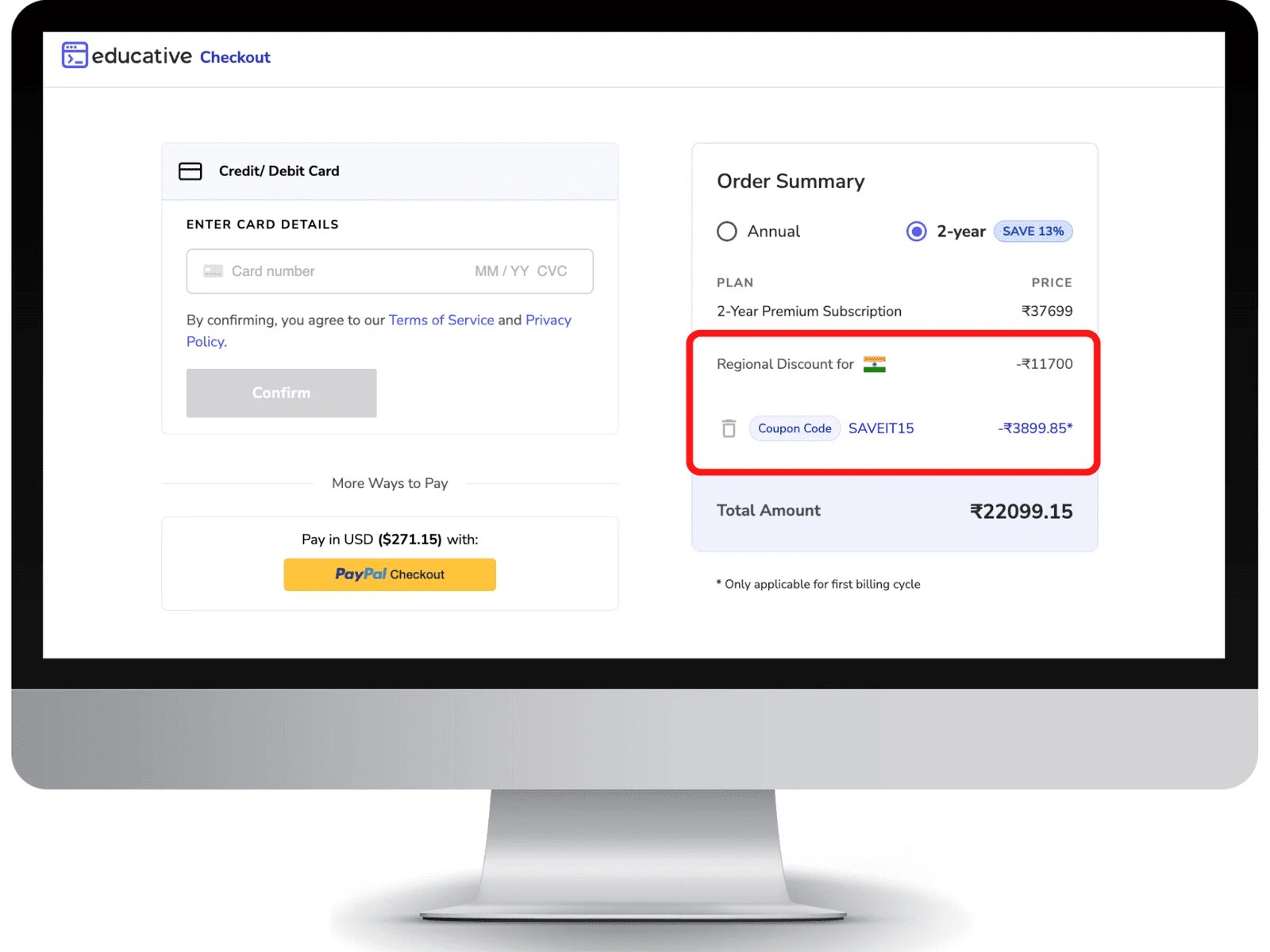Select the 2-year plan radio button
The image size is (1270, 952).
[916, 232]
